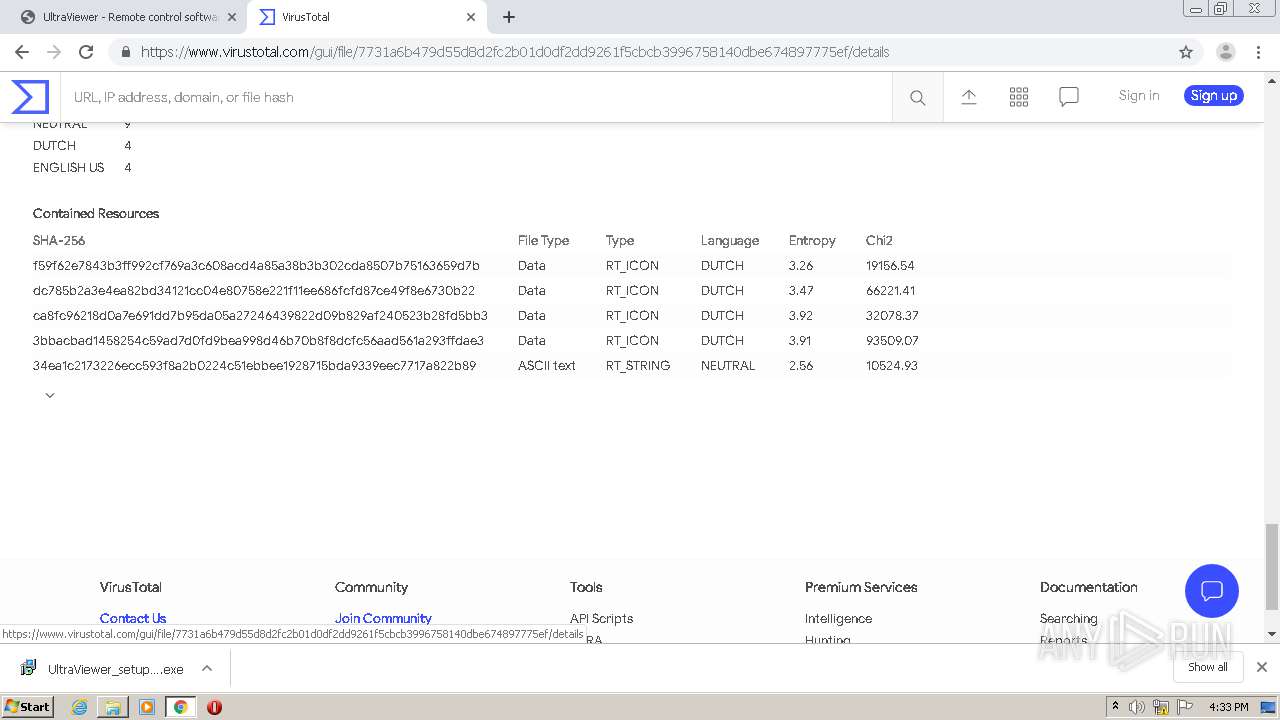
Task: Click the RT_STRING type cell
Action: point(638,366)
